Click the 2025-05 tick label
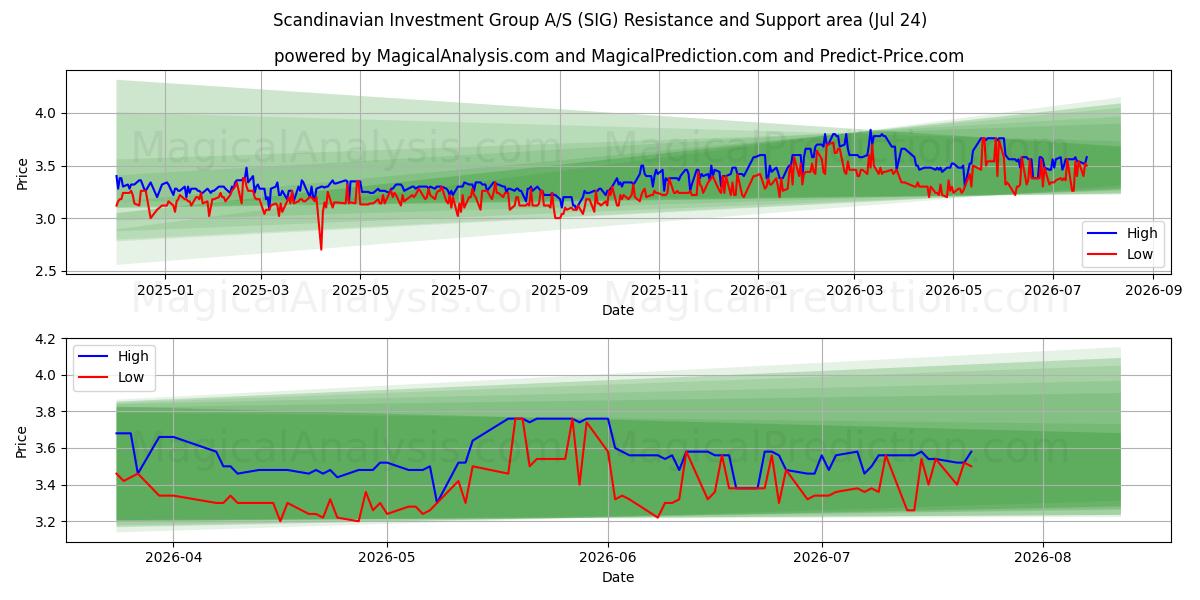 (x=360, y=290)
